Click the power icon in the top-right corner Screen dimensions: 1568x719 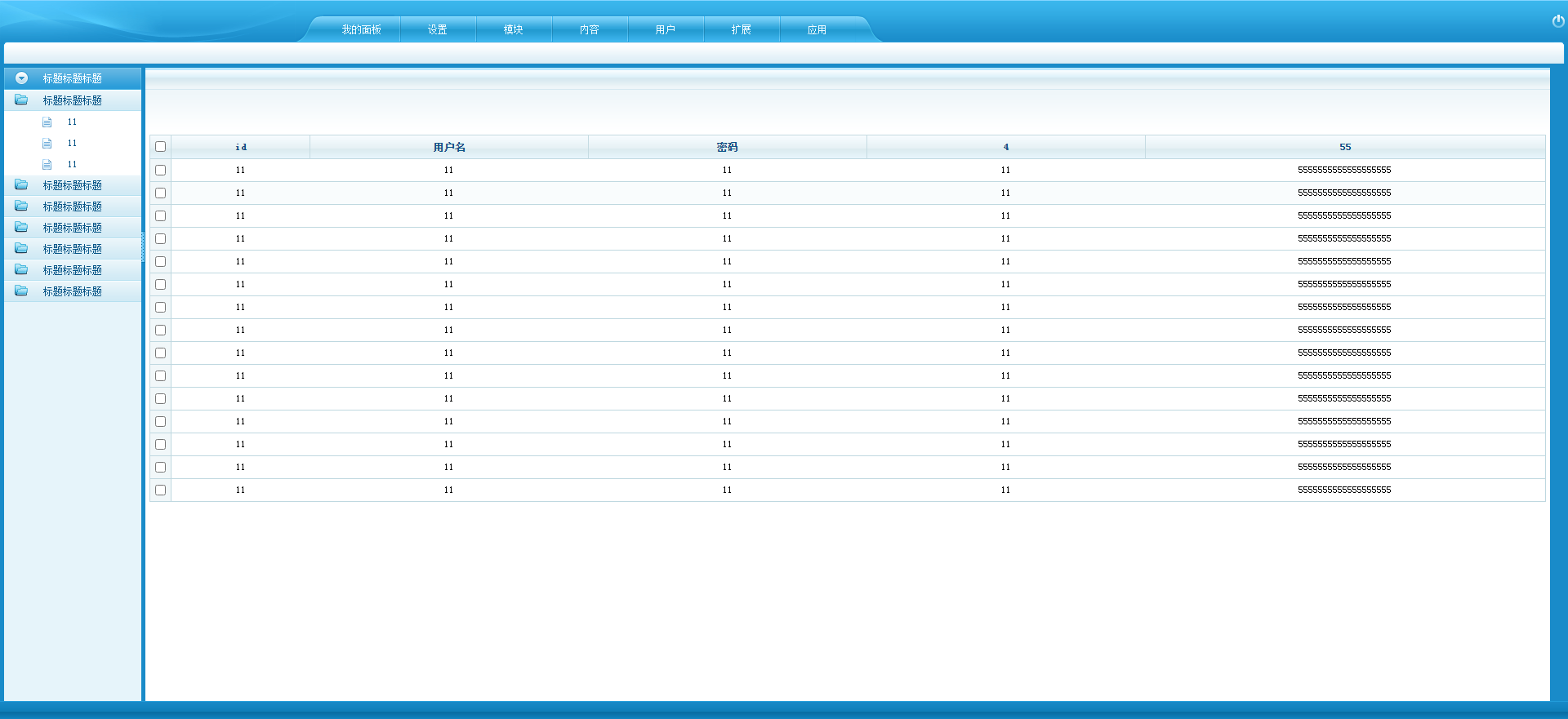1557,21
